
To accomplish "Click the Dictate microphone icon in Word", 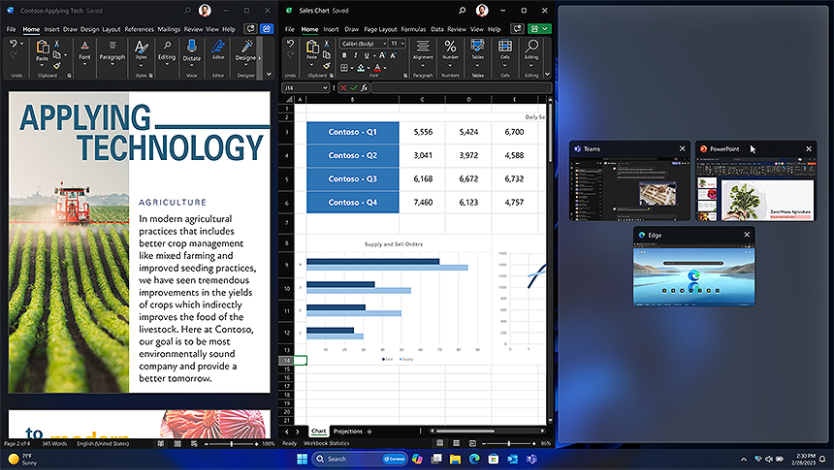I will (x=191, y=47).
